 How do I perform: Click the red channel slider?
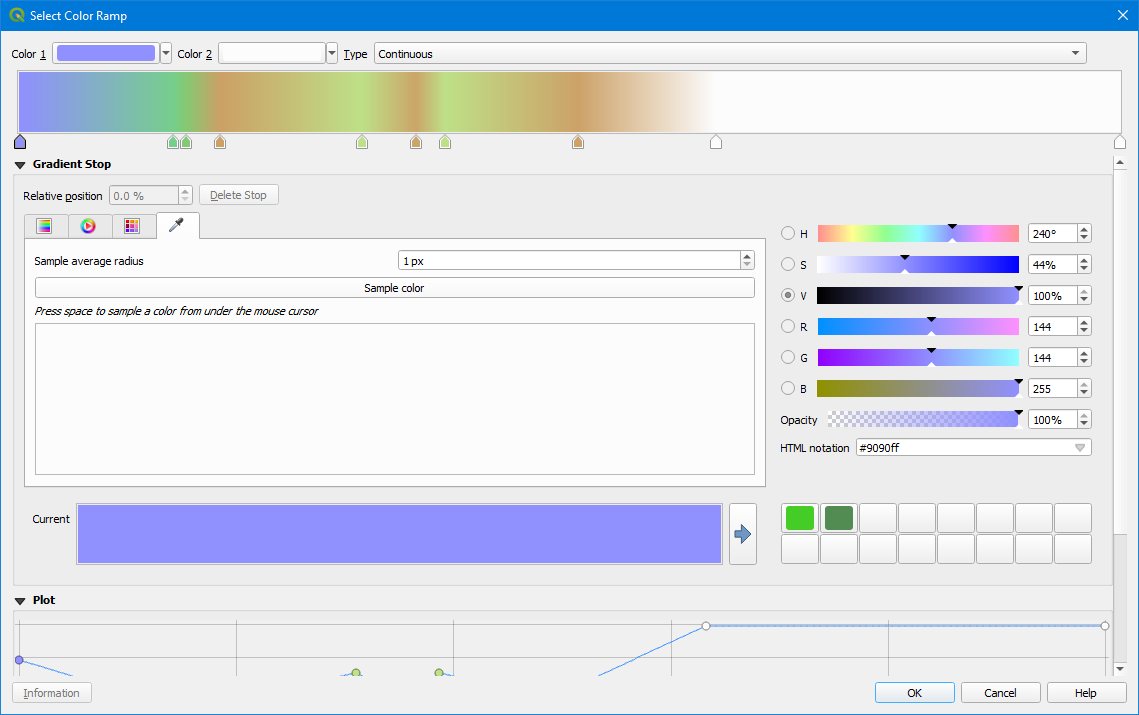[918, 326]
